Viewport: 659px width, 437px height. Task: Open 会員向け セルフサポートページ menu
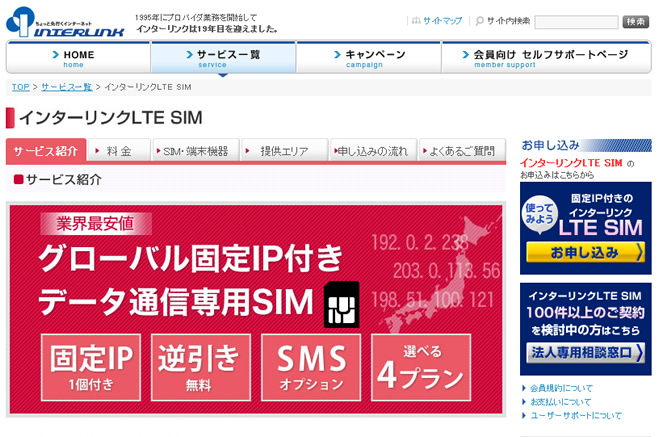tap(546, 58)
